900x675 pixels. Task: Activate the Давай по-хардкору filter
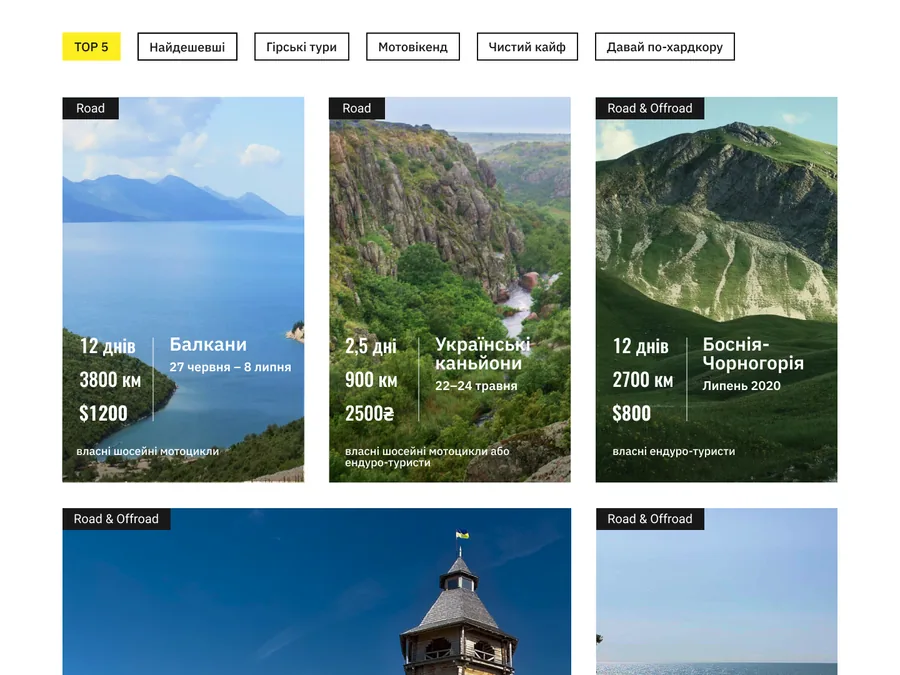665,46
